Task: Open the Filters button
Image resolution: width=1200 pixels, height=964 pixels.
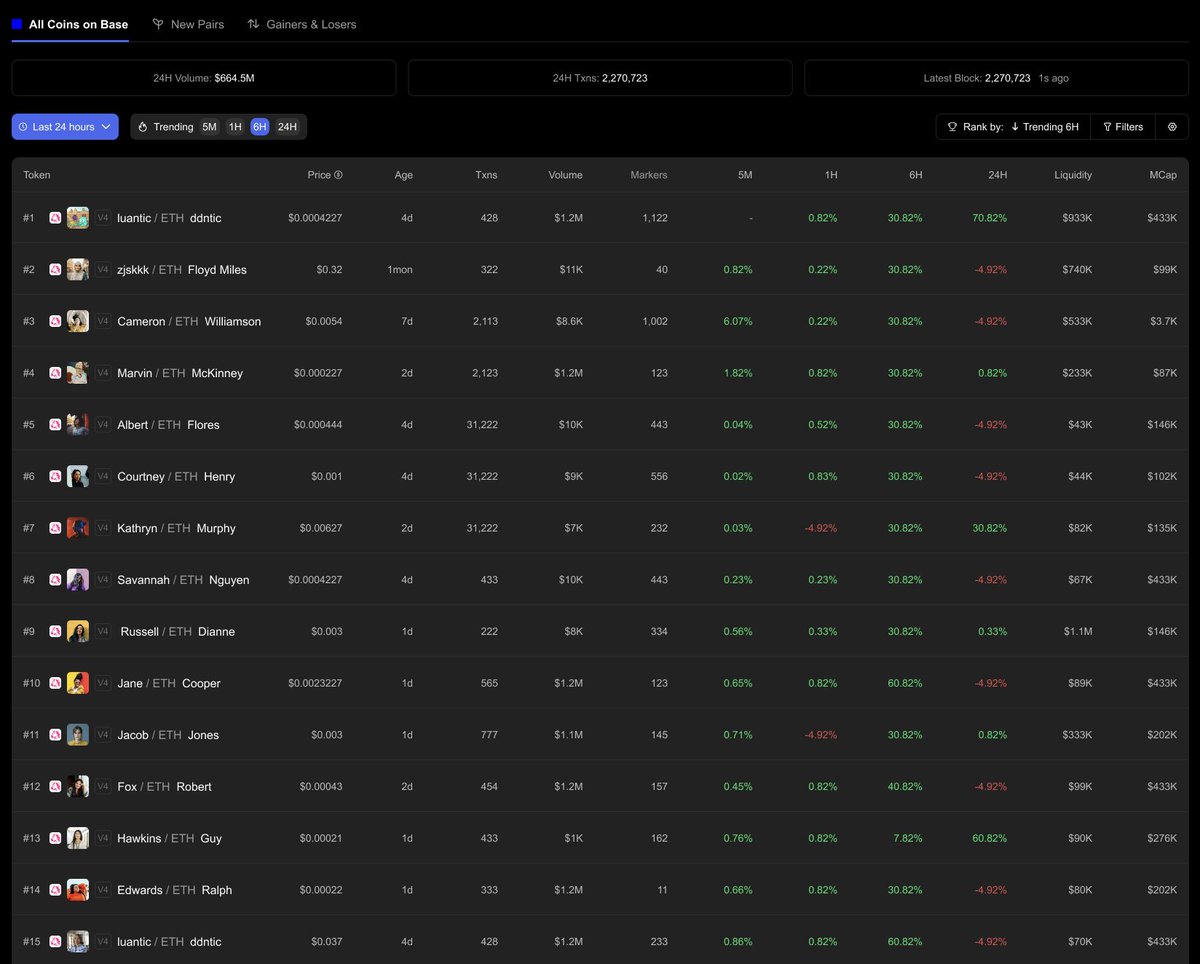Action: (x=1123, y=127)
